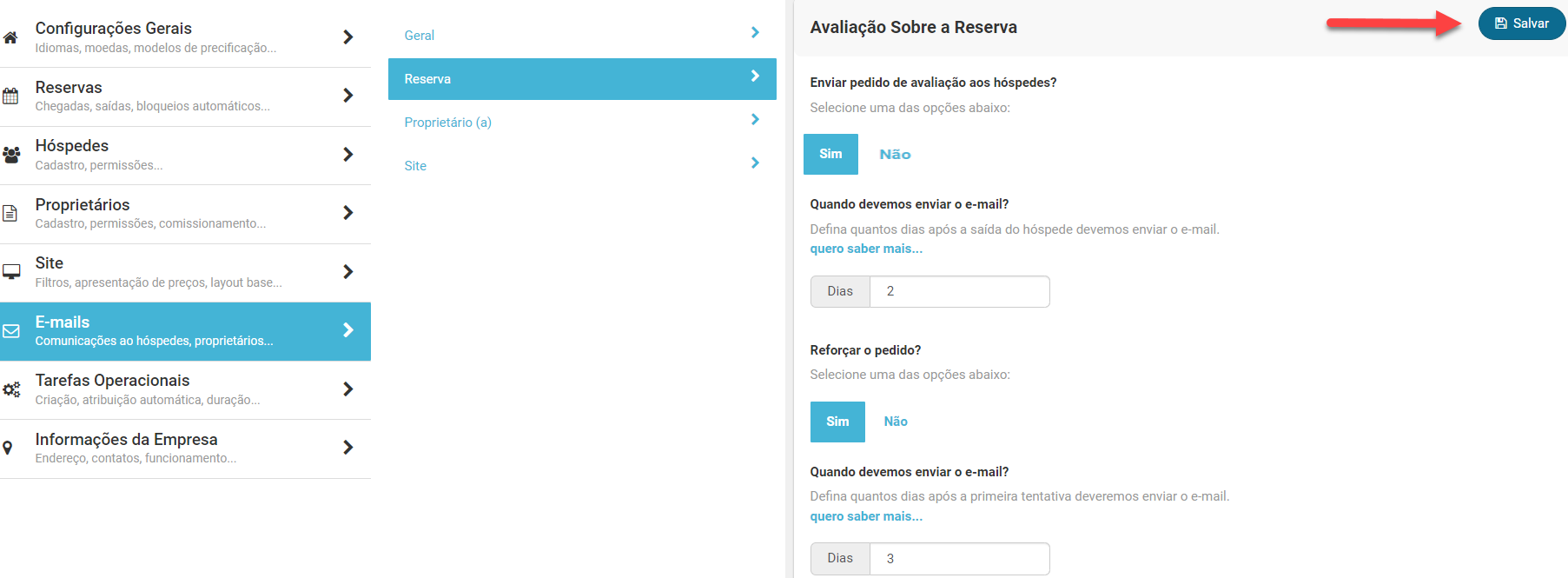Image resolution: width=1568 pixels, height=578 pixels.
Task: Expand the Tarefas Operacionais chevron arrow
Action: point(348,389)
